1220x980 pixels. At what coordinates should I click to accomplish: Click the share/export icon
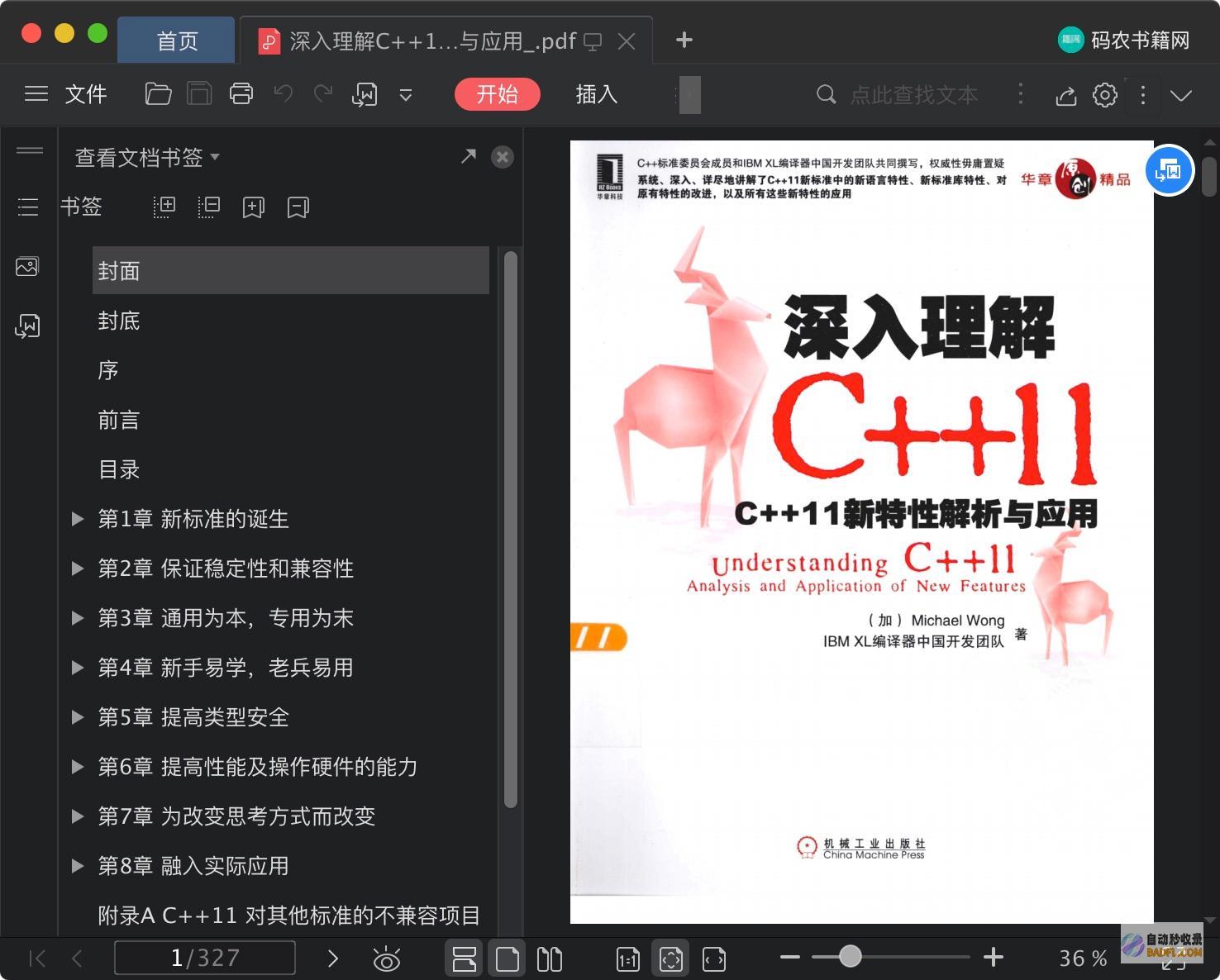[1066, 95]
